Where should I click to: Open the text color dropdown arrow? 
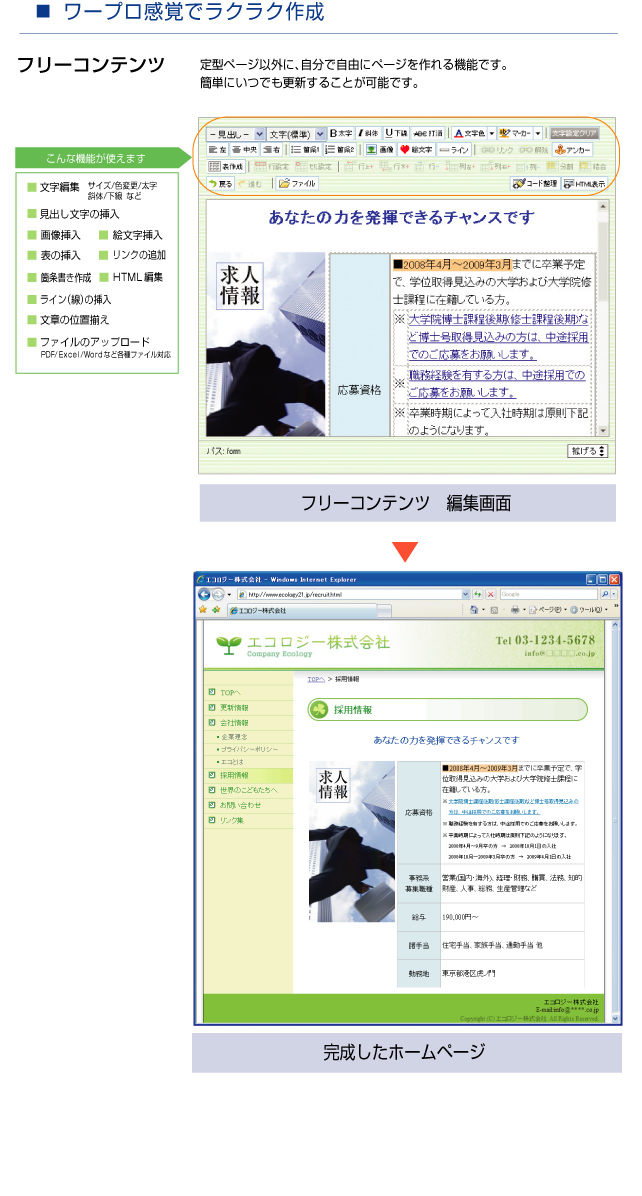492,132
